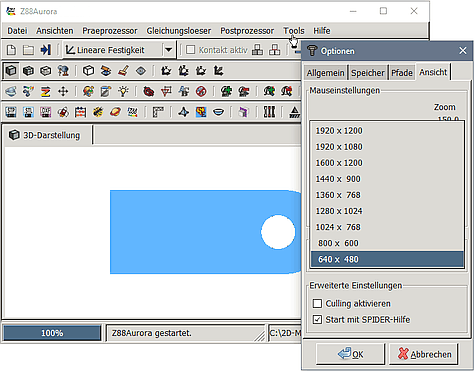Image resolution: width=474 pixels, height=371 pixels.
Task: Choose resolution 800 x 600
Action: (x=387, y=243)
